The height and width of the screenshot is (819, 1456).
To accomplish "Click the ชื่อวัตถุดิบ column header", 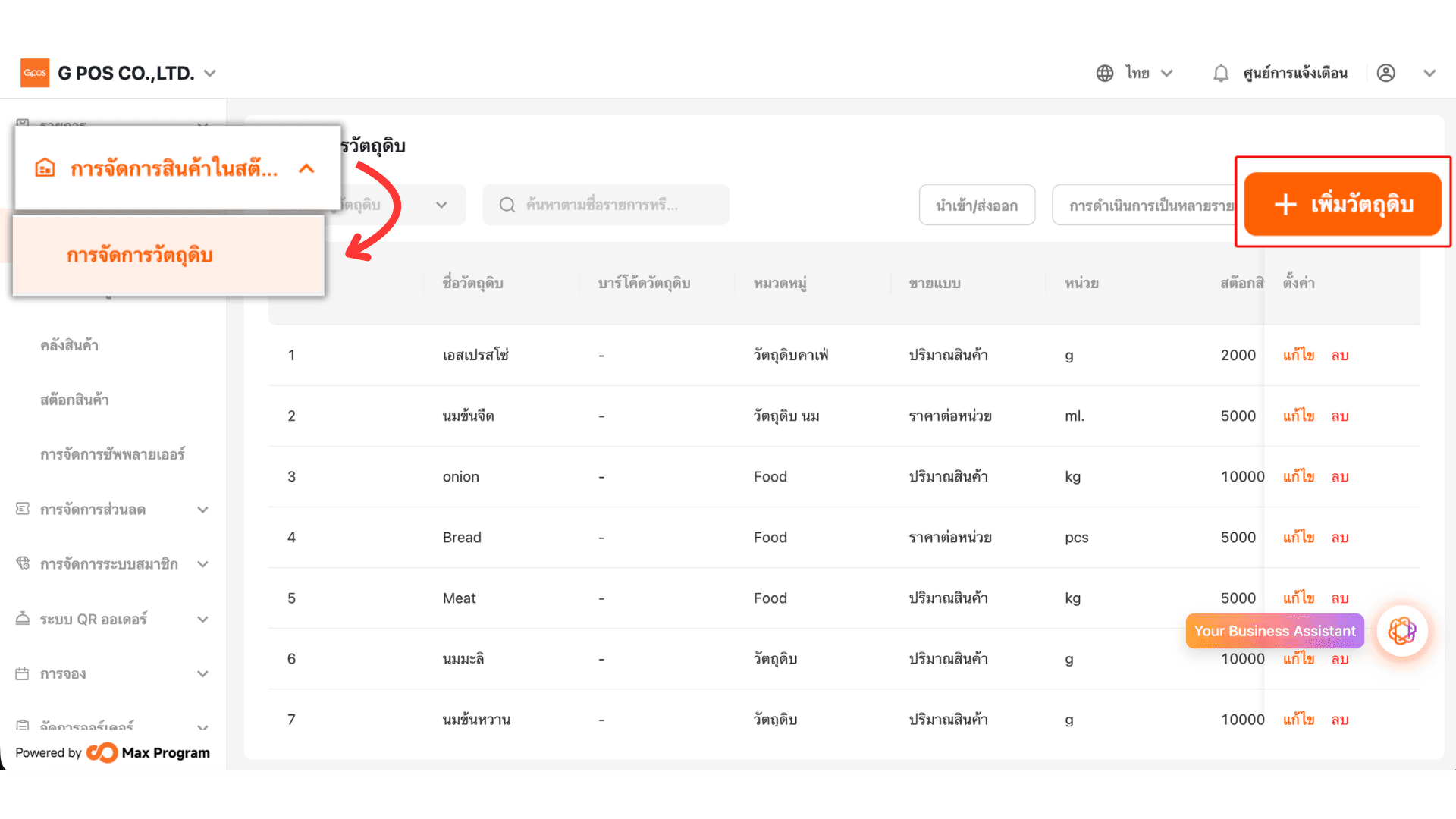I will pyautogui.click(x=473, y=283).
